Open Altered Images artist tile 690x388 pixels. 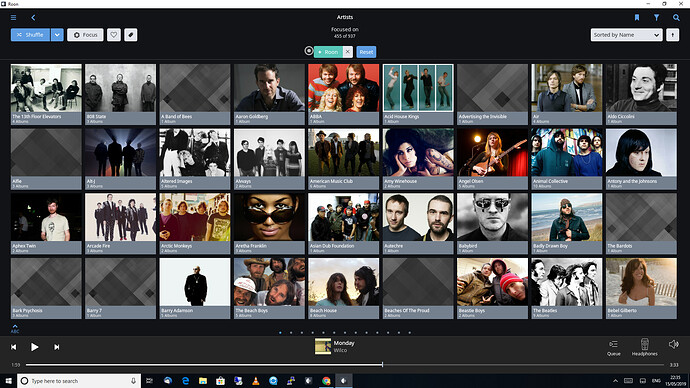pos(195,159)
